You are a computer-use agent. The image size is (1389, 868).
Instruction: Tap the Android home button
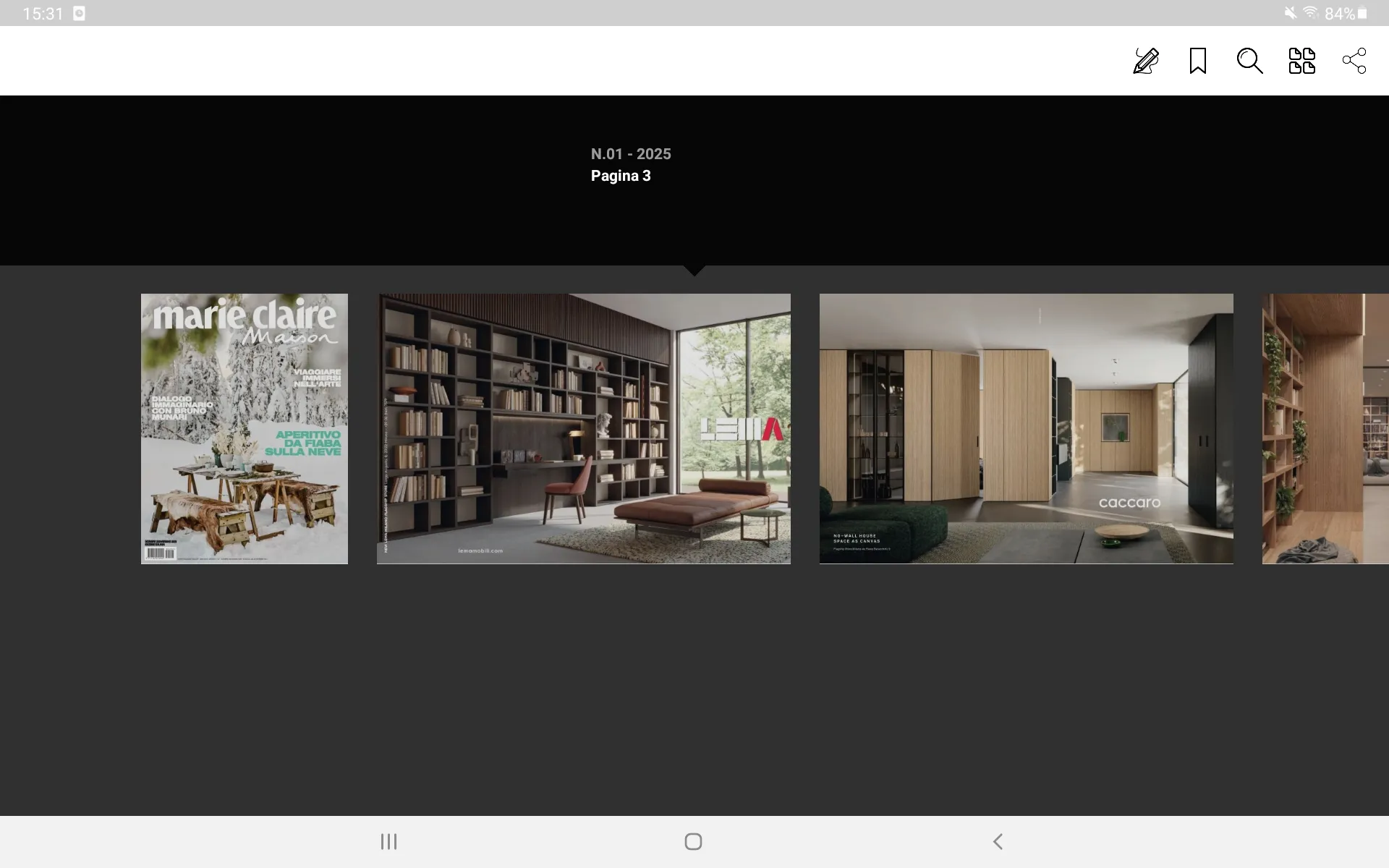click(x=693, y=841)
